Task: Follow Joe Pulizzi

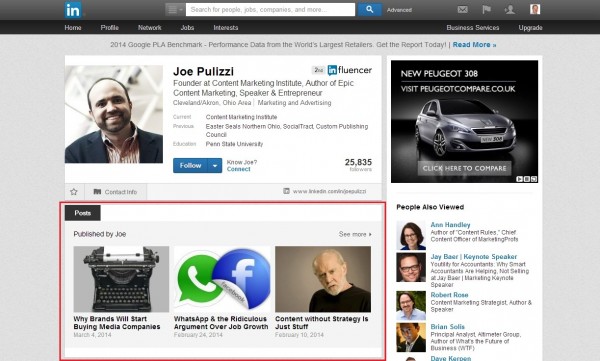Action: [190, 165]
